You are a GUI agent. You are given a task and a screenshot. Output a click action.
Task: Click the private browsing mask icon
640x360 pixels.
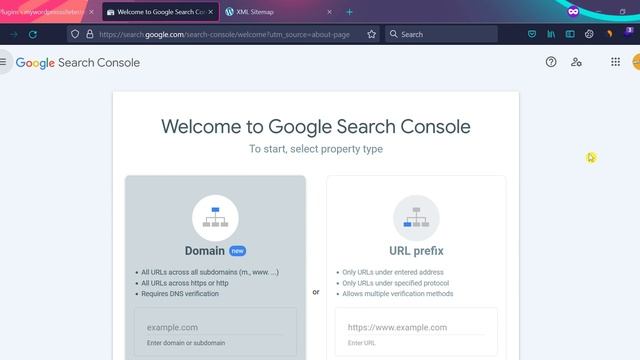(x=573, y=12)
